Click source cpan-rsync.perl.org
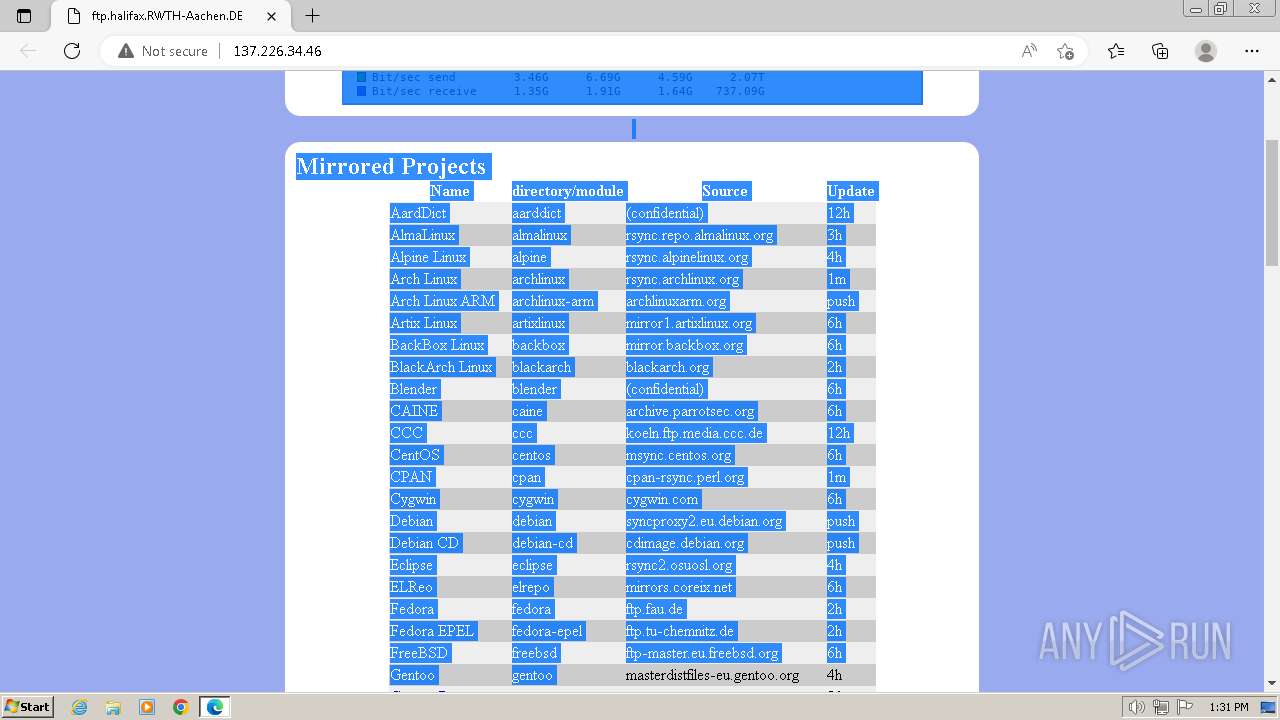This screenshot has width=1280, height=720. pos(686,477)
